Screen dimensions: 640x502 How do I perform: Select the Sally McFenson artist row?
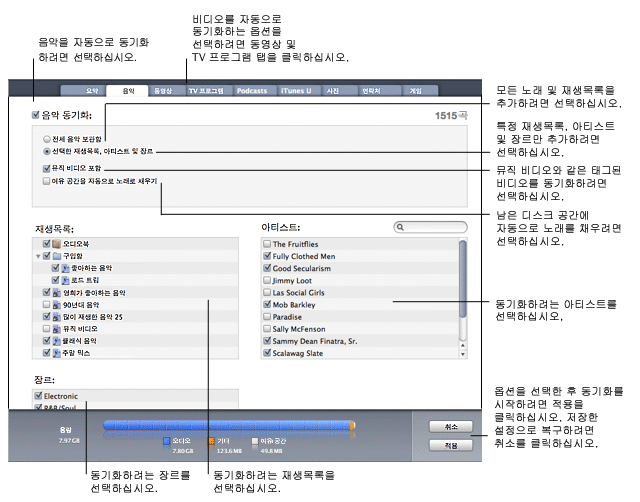click(x=360, y=329)
